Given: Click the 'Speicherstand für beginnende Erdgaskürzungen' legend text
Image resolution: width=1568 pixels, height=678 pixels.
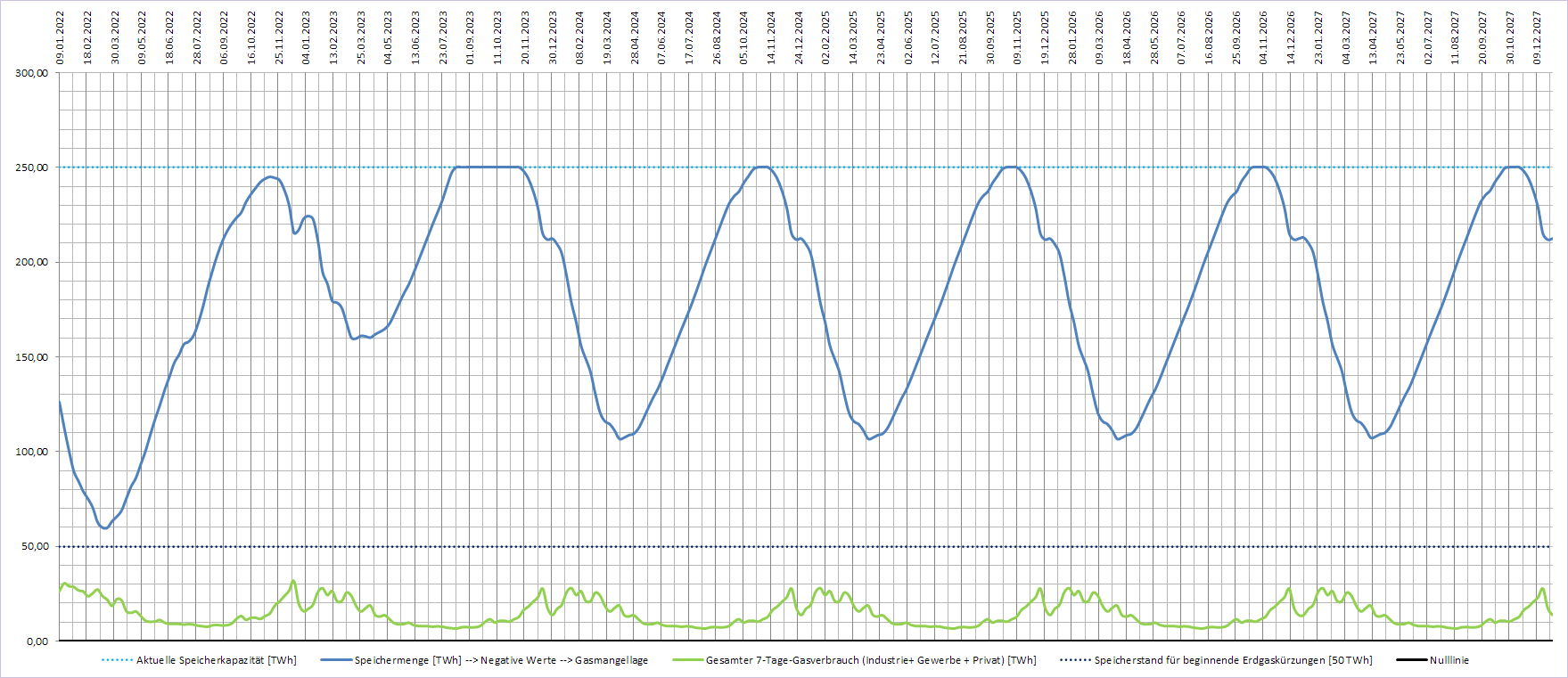Looking at the screenshot, I should pos(1233,660).
